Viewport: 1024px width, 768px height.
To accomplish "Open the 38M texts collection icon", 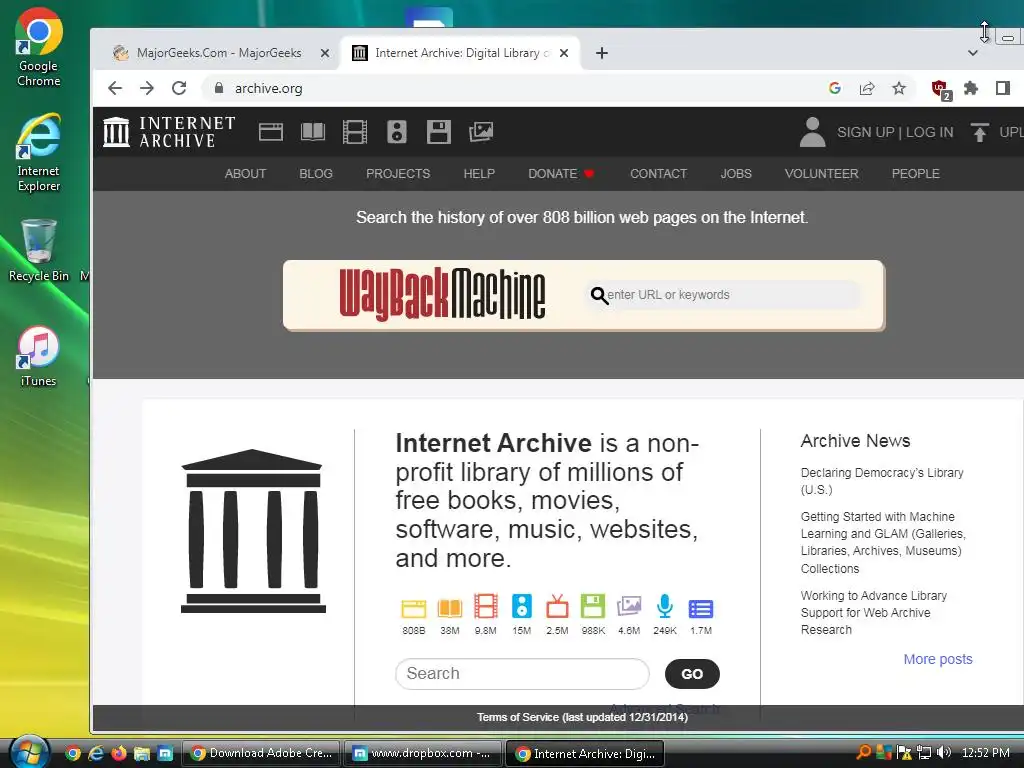I will 449,608.
